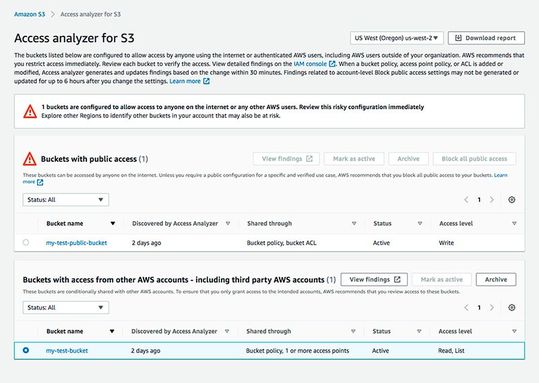Go to previous page in other accounts table
This screenshot has width=539, height=383.
(466, 308)
